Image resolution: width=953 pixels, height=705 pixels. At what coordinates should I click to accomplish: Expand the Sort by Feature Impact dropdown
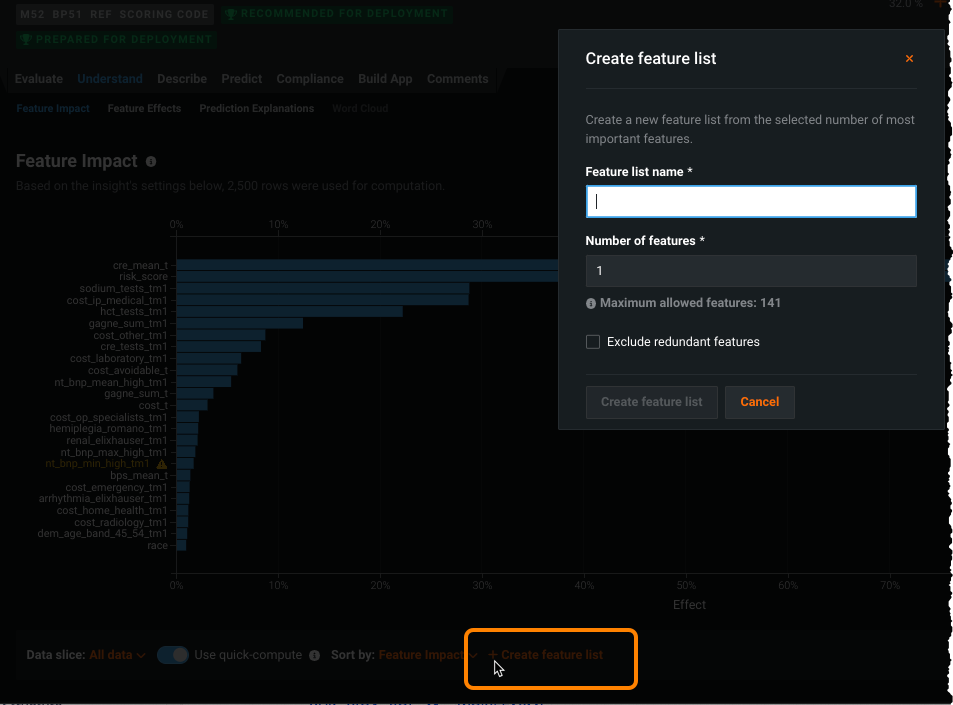coord(428,655)
